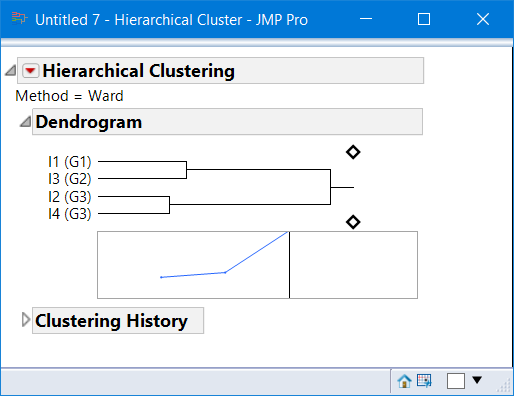Viewport: 514px width, 396px height.
Task: Collapse the Dendrogram section
Action: (x=25, y=121)
